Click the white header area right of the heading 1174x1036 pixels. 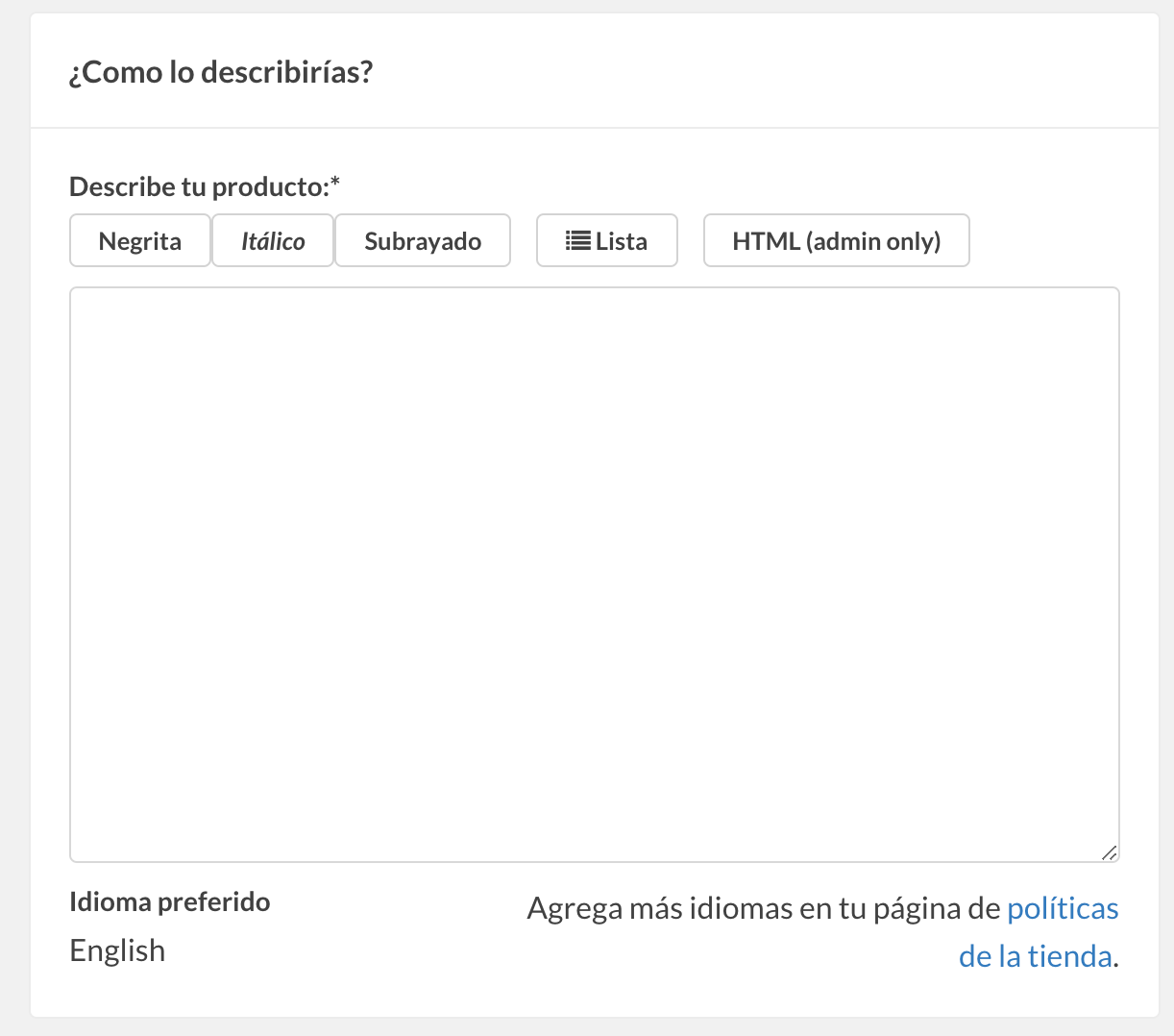tap(769, 72)
